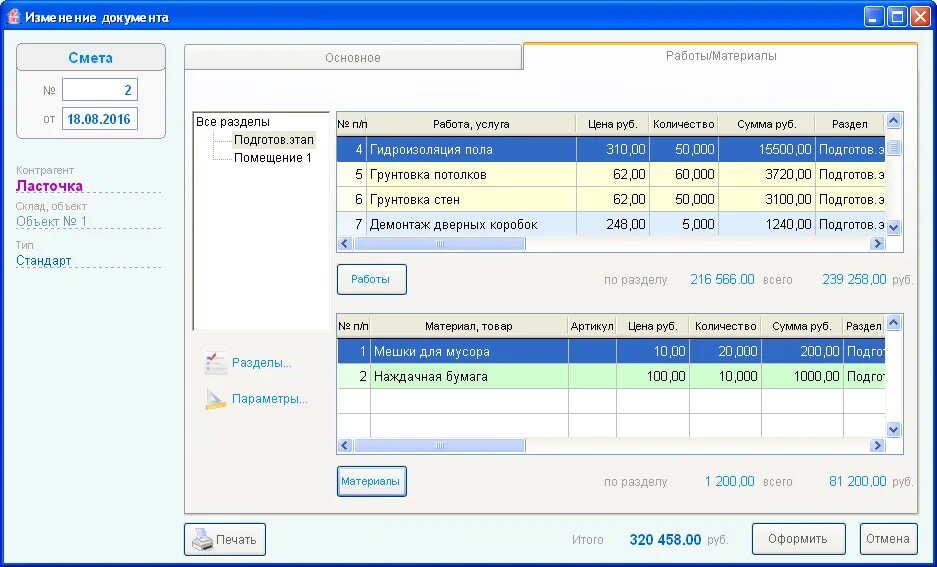
Task: Focus the date field 18.08.2016
Action: click(x=100, y=119)
